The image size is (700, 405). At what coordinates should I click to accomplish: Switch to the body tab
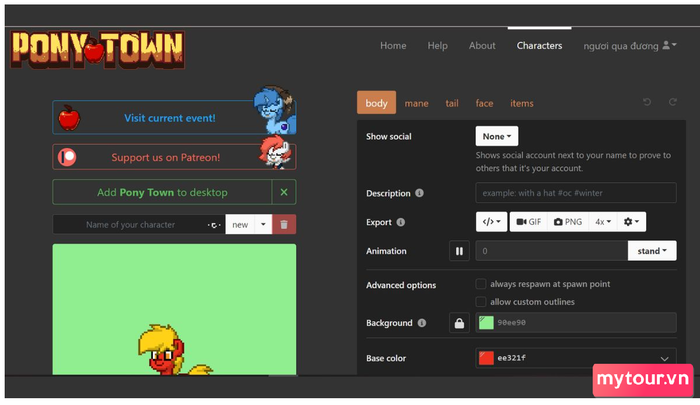click(x=376, y=103)
